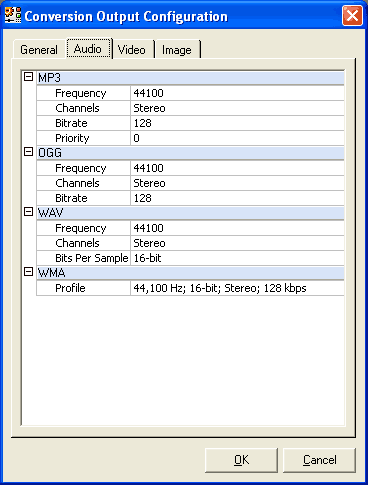Click the application icon in the title bar

tap(13, 15)
